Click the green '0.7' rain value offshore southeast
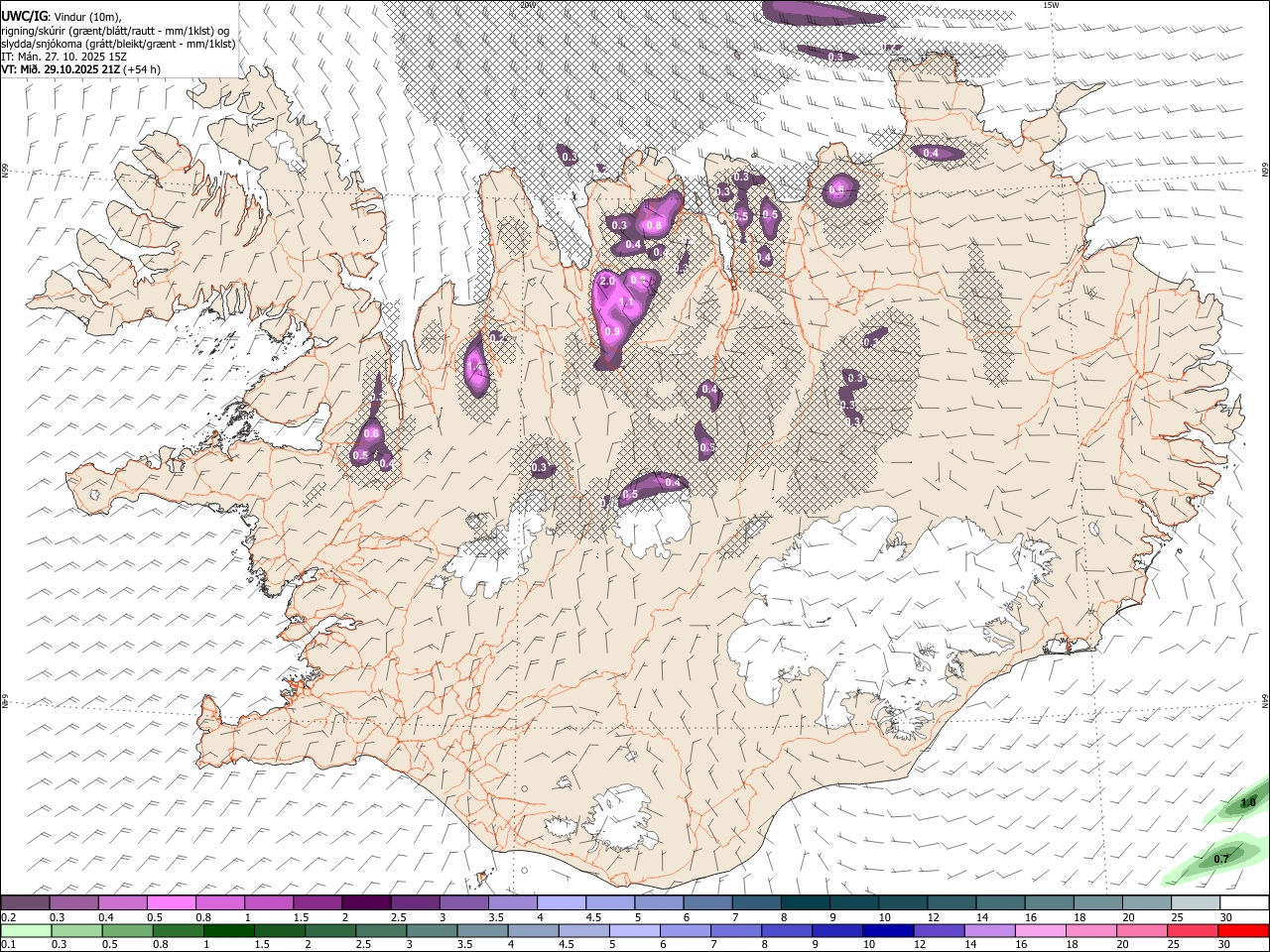Viewport: 1270px width, 952px height. (x=1221, y=859)
